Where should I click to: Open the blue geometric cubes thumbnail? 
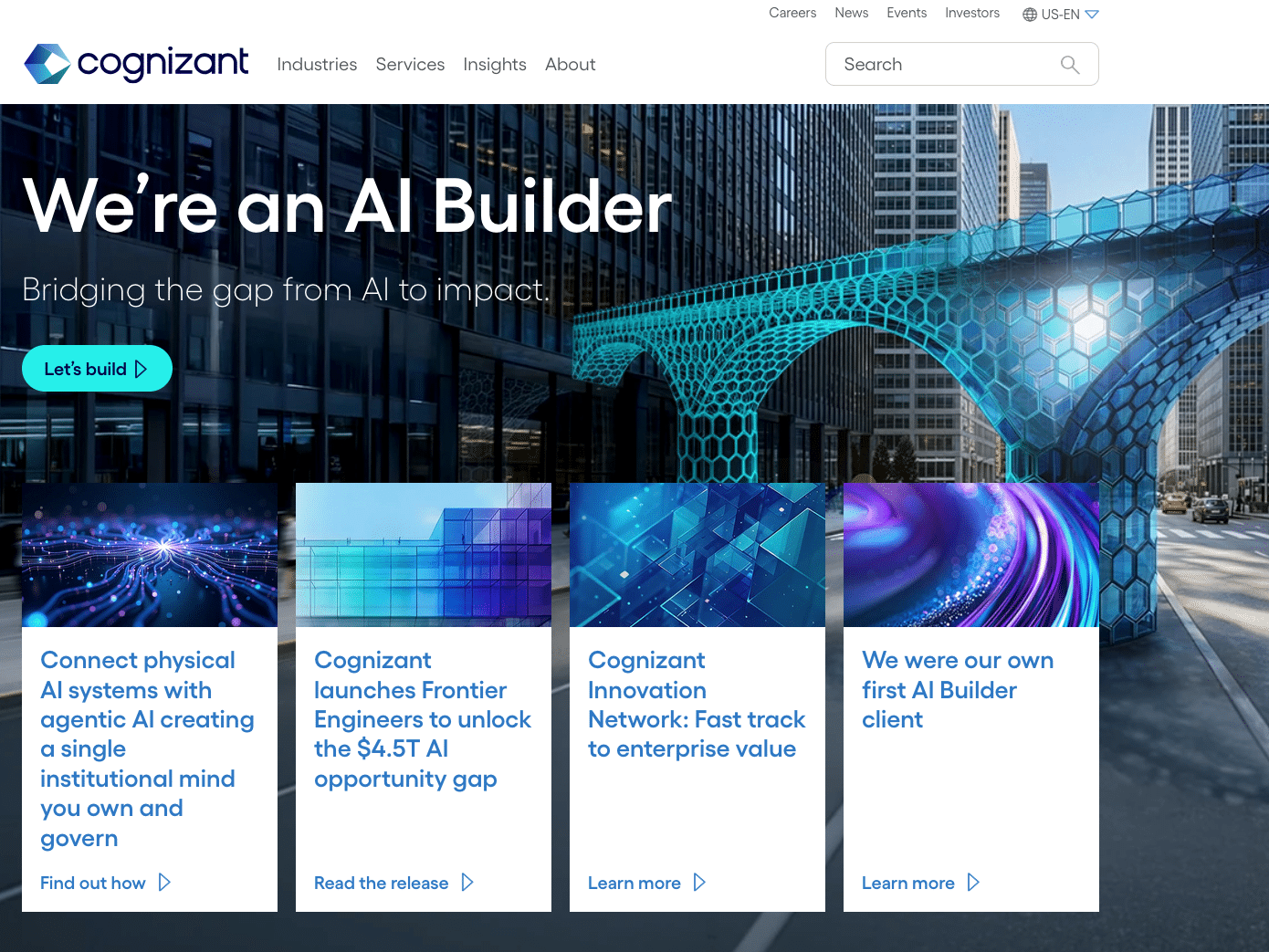[697, 555]
